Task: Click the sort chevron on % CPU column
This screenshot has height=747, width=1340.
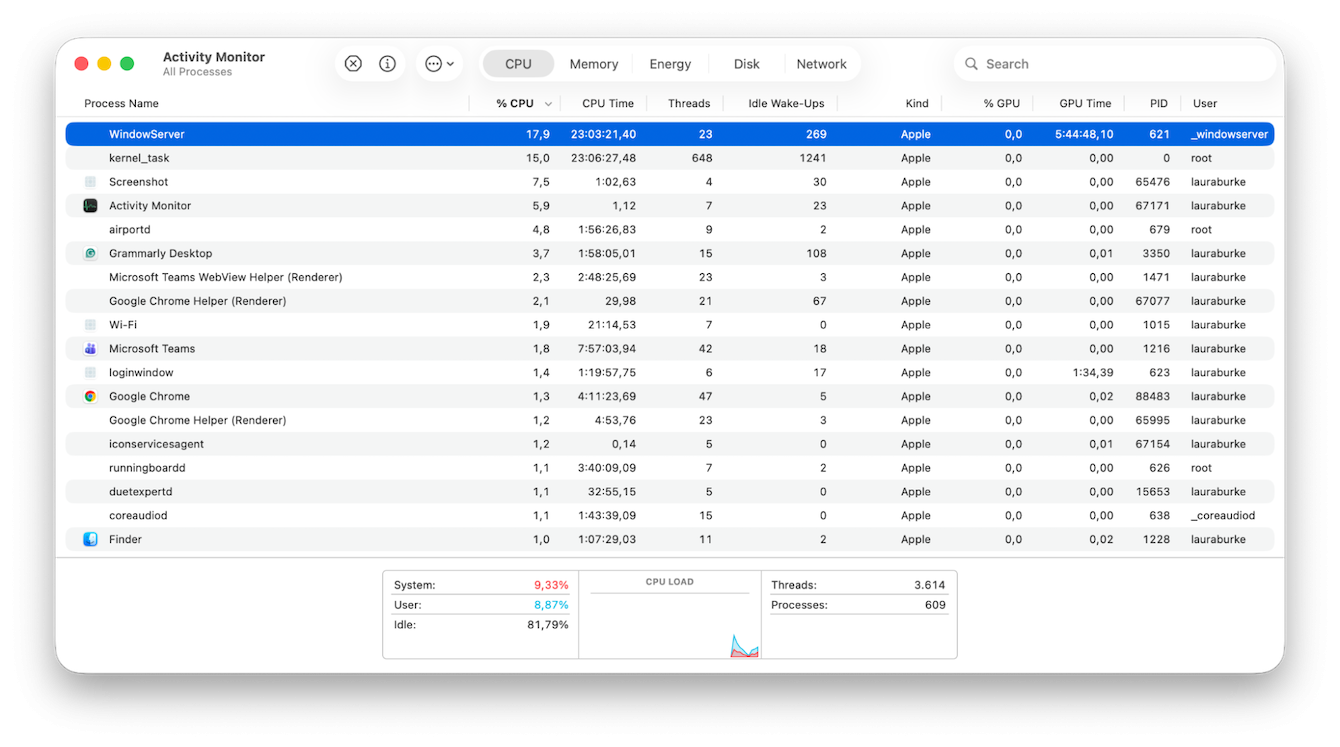Action: click(547, 103)
